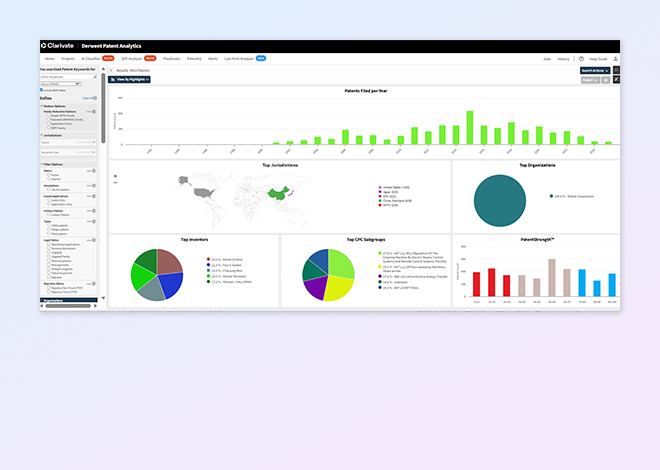
Task: Open the Help Guide link
Action: (x=598, y=59)
